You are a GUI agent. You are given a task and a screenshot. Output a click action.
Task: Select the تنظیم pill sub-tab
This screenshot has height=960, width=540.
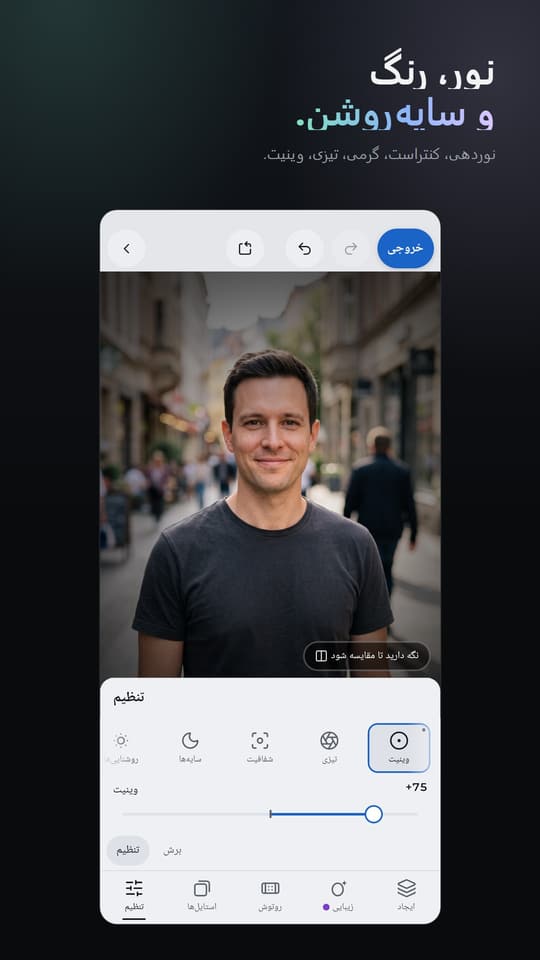(x=128, y=850)
